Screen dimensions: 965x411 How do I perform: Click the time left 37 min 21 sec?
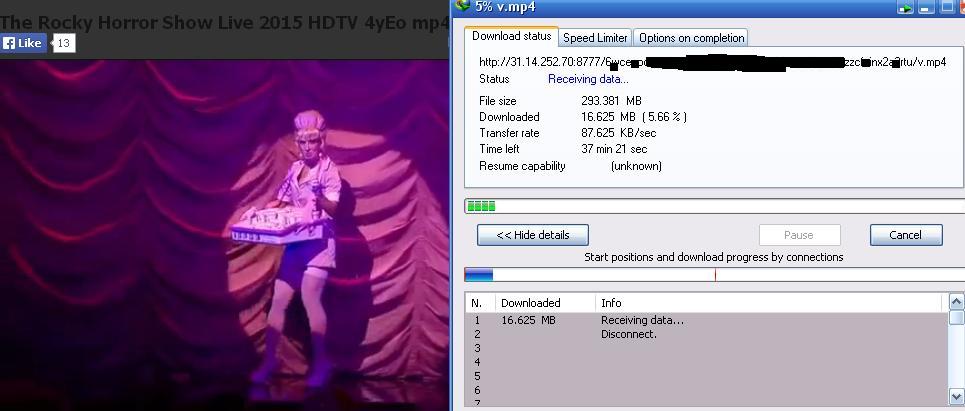[614, 149]
